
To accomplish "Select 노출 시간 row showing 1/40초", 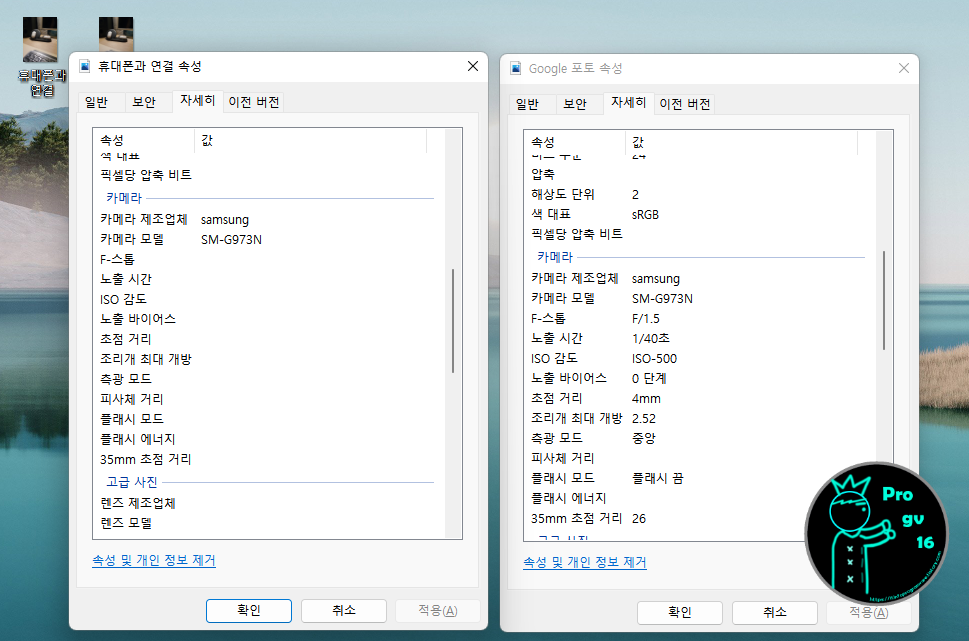I will [698, 338].
